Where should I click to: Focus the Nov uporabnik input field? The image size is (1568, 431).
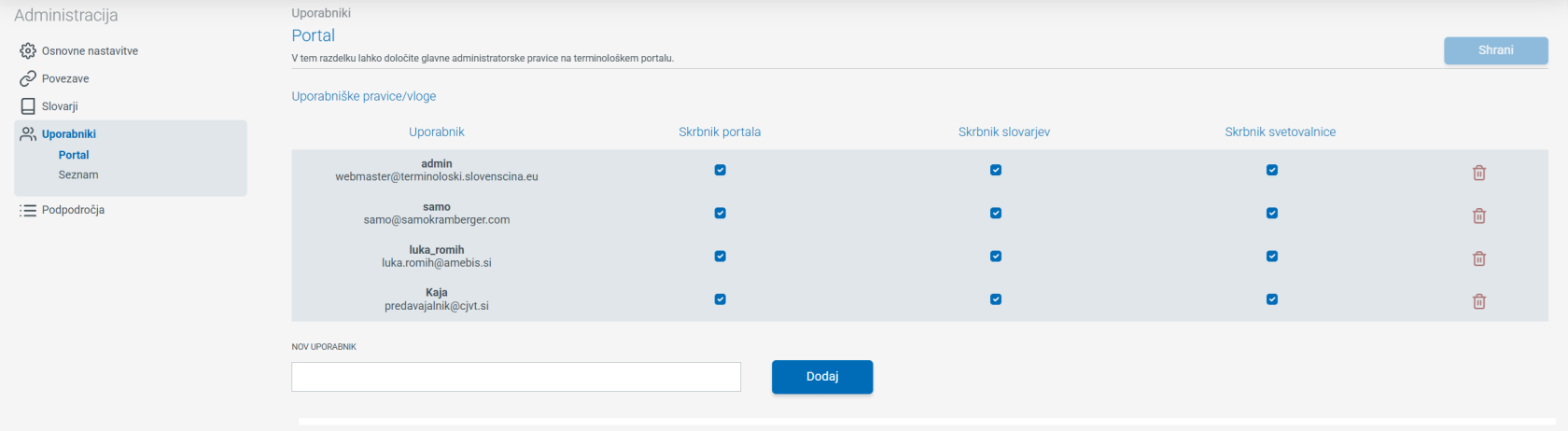(x=516, y=377)
